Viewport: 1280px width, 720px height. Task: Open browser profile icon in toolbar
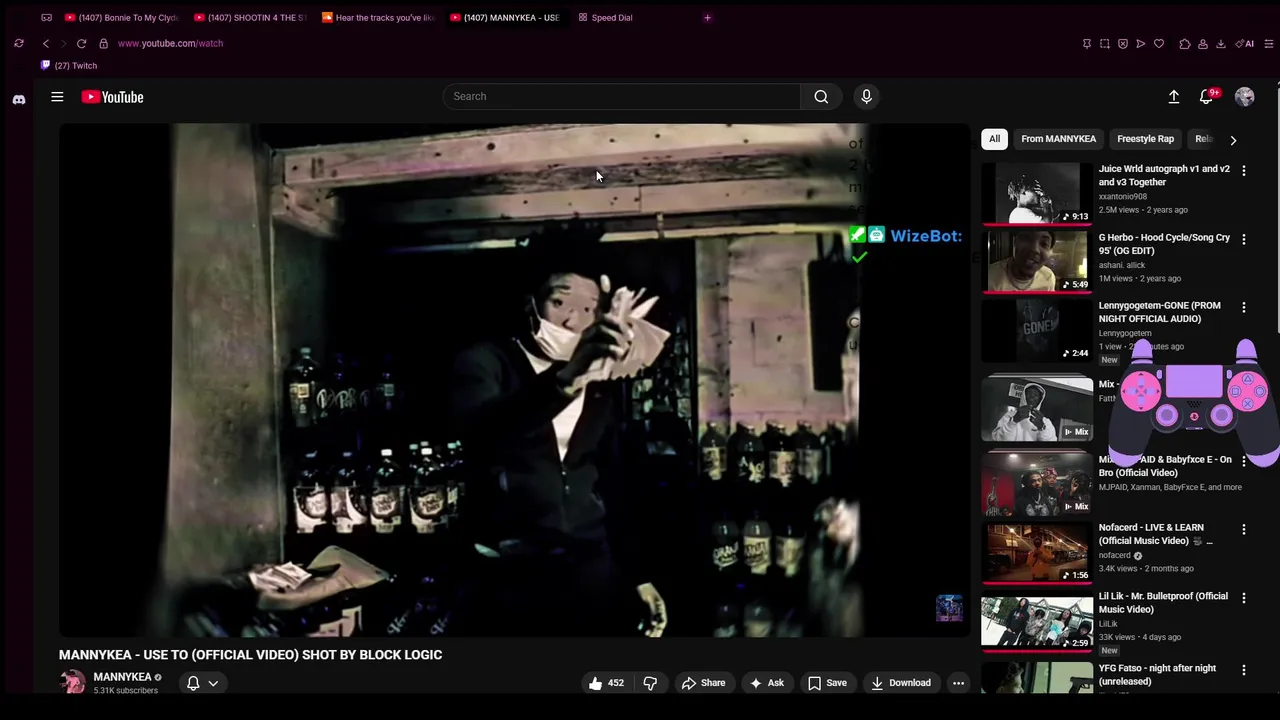(x=1202, y=44)
